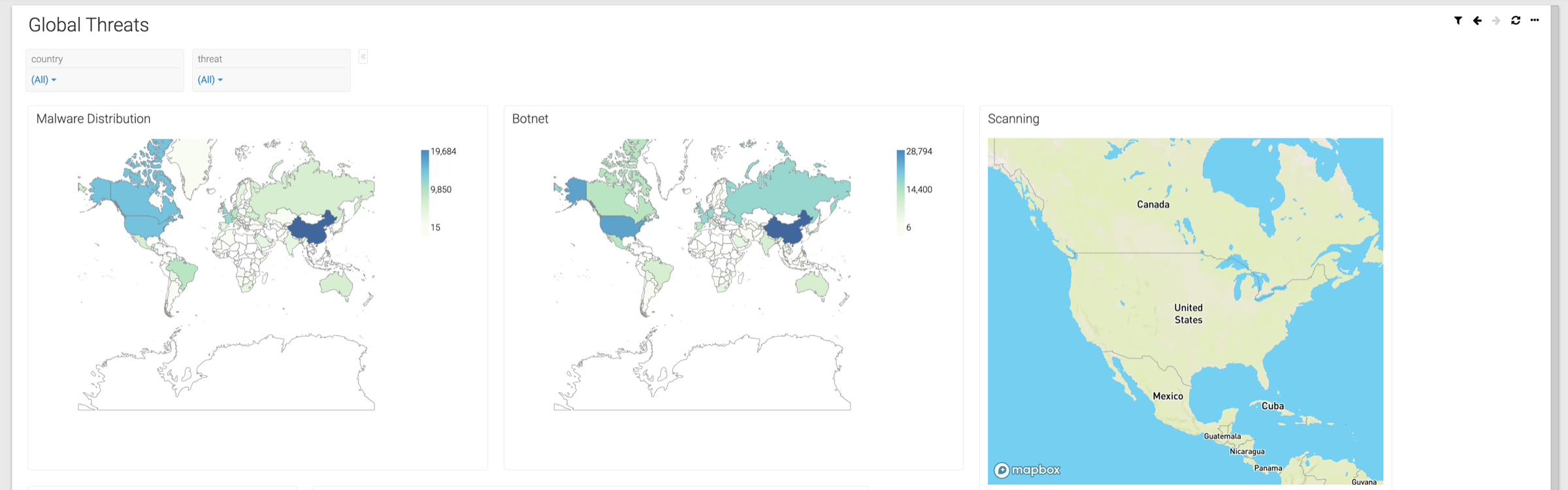This screenshot has height=490, width=1568.
Task: Open the country filter (All) dropdown
Action: click(44, 80)
